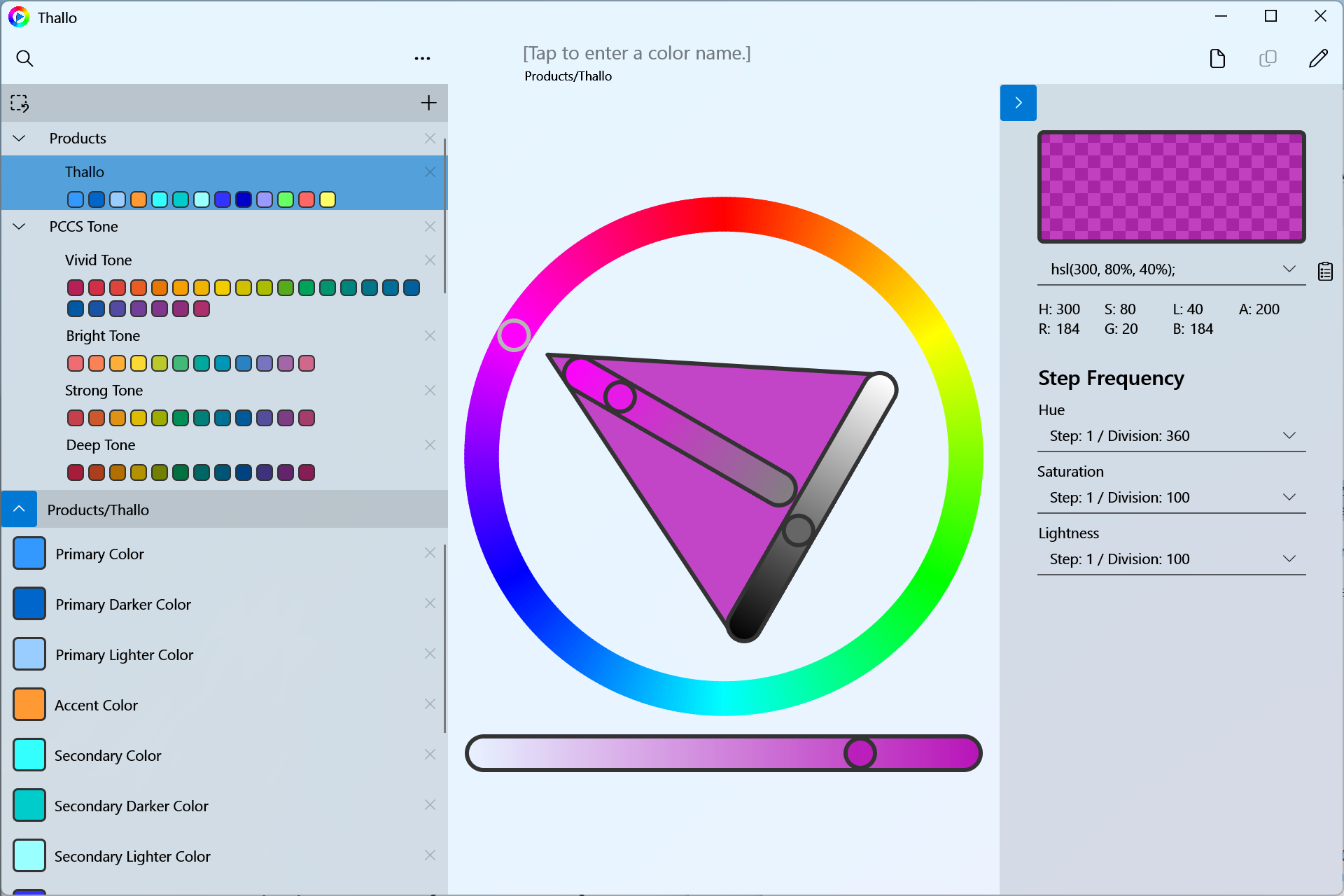Remove the Strong Tone palette with X

coord(430,391)
